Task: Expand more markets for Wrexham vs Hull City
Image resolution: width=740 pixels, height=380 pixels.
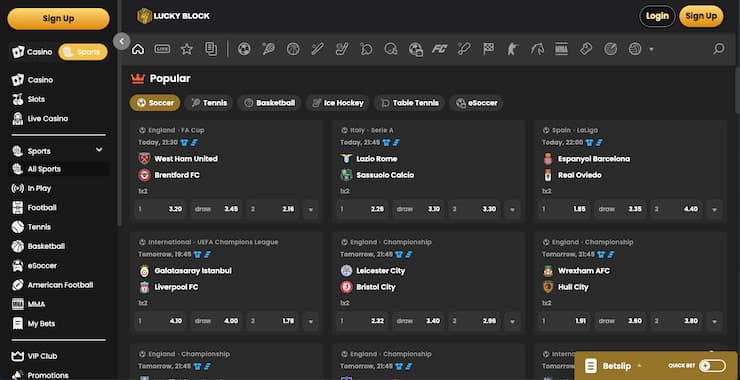Action: point(714,321)
